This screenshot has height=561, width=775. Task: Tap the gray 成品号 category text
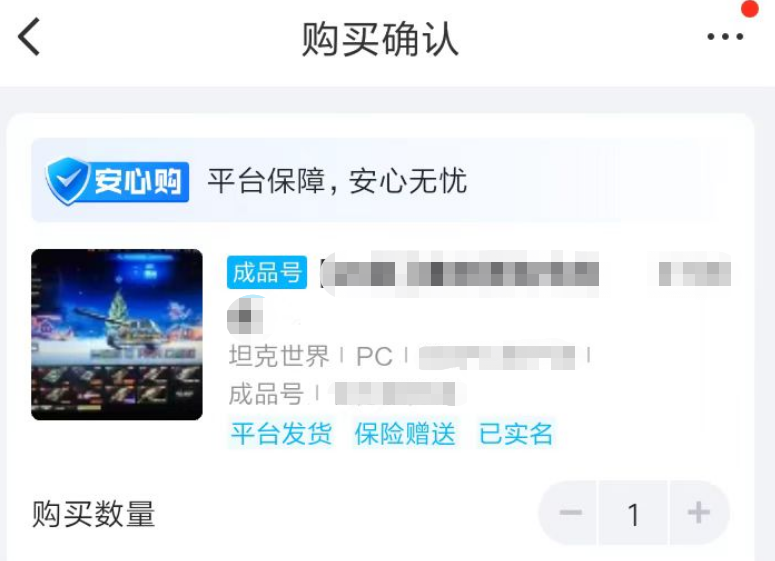(x=266, y=394)
